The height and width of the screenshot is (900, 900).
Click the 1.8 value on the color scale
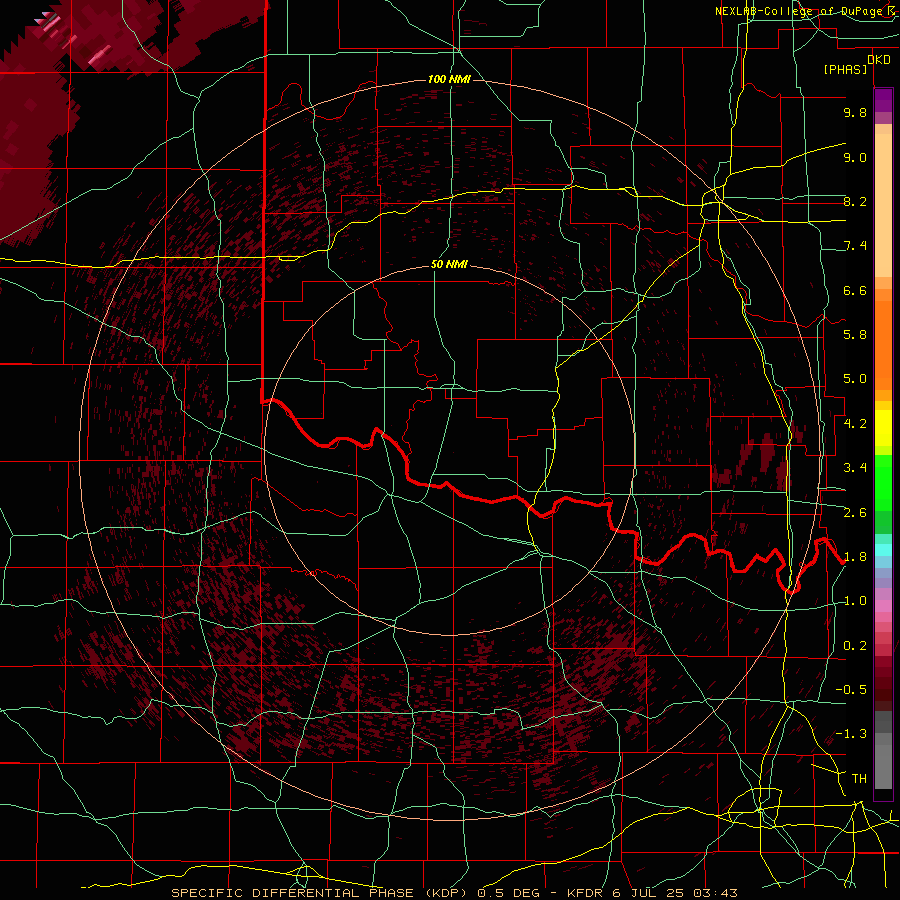tap(855, 557)
